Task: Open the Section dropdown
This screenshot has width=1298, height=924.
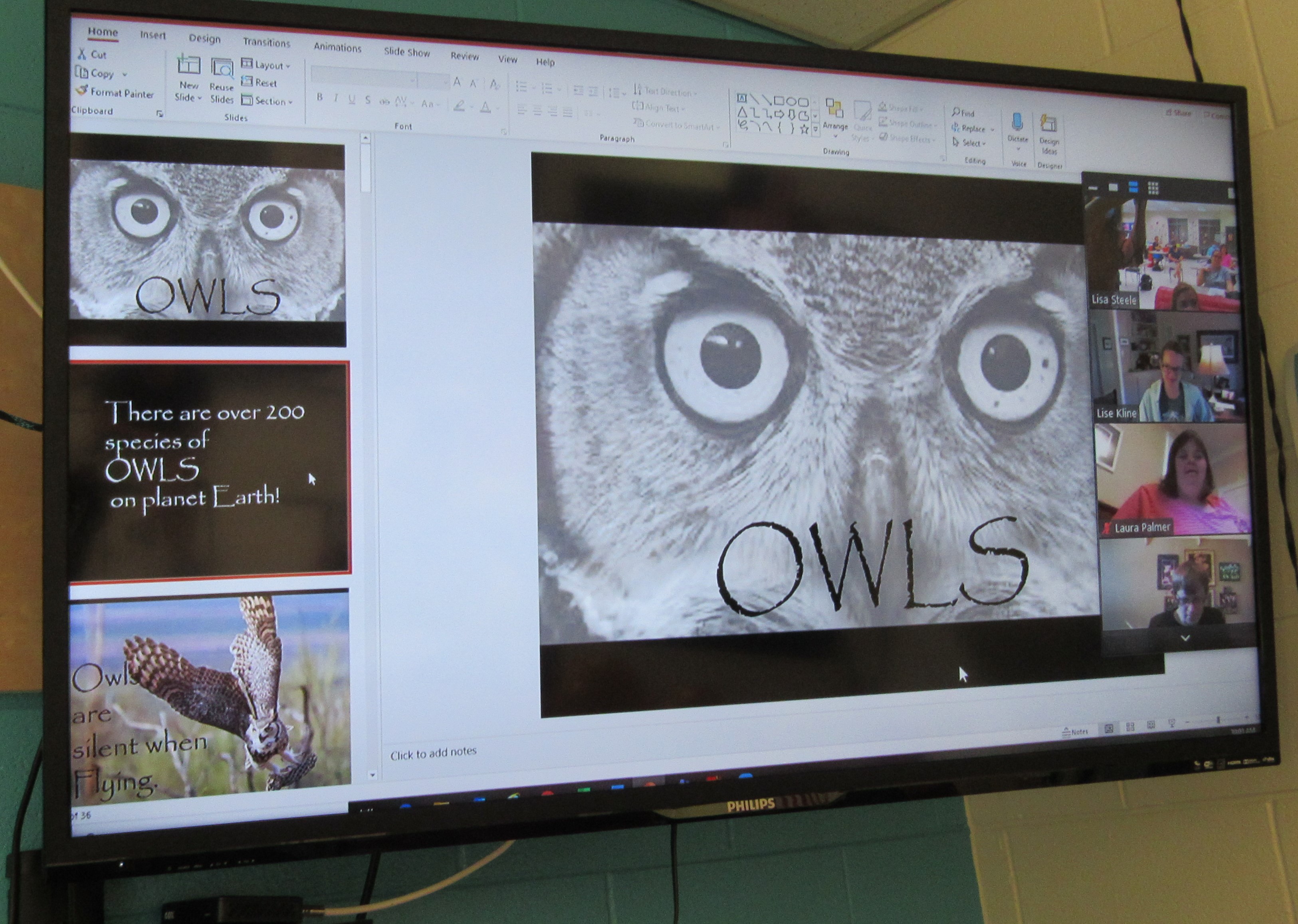Action: (x=267, y=101)
